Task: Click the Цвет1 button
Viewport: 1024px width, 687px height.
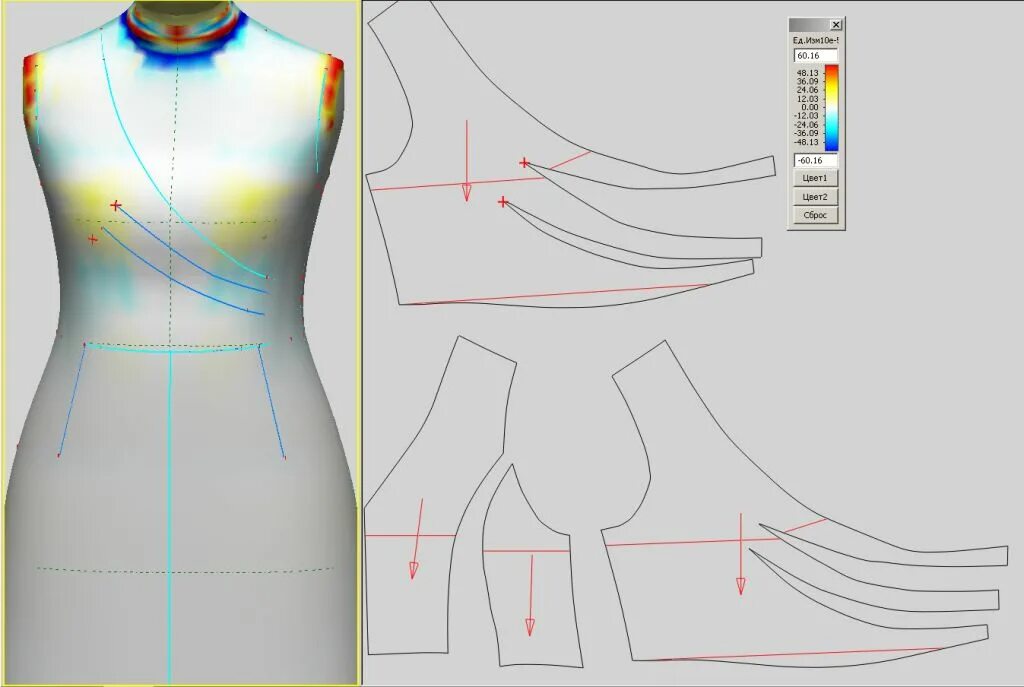Action: tap(815, 178)
